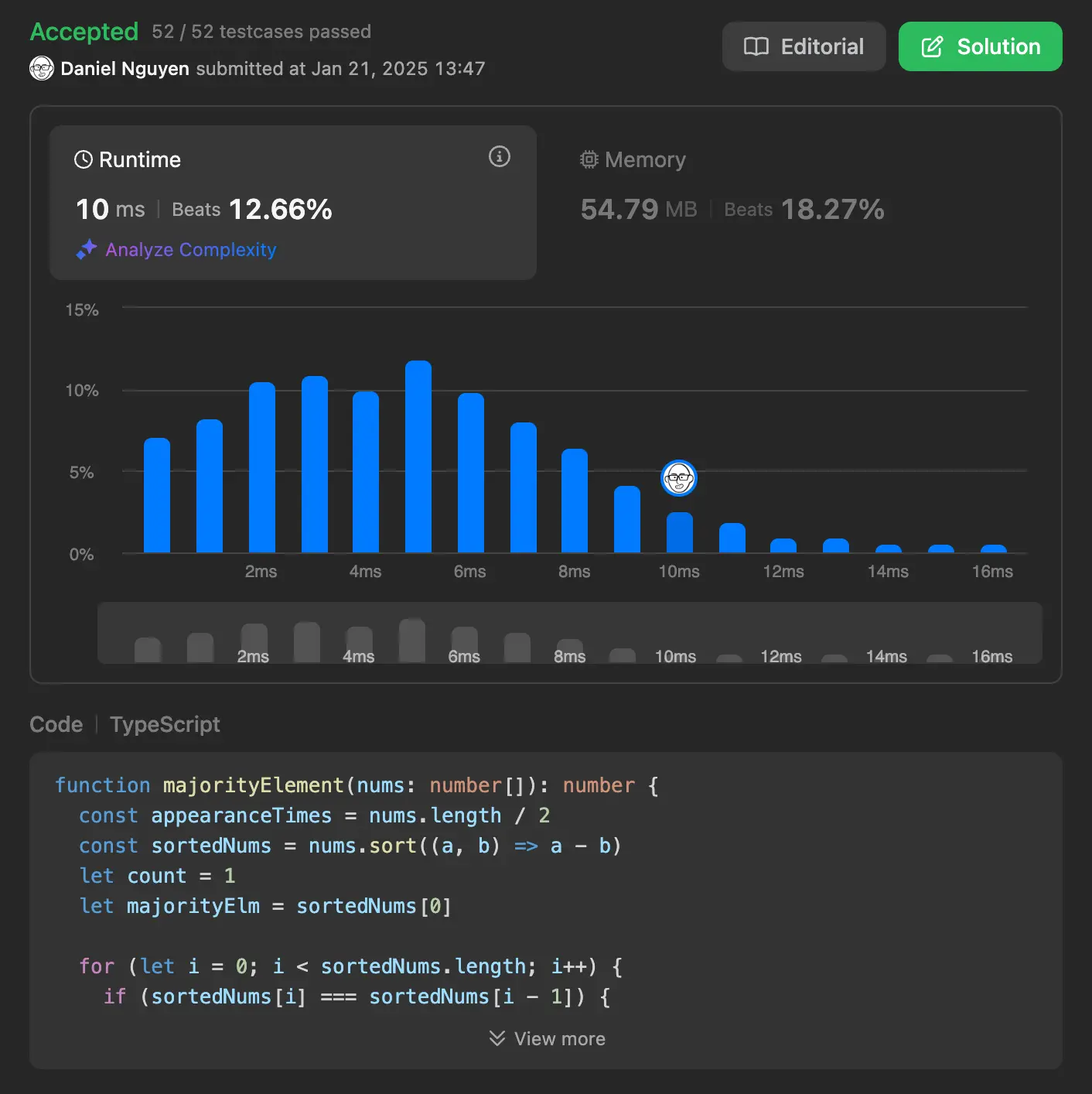Click the pencil icon in Solution button

coord(932,47)
